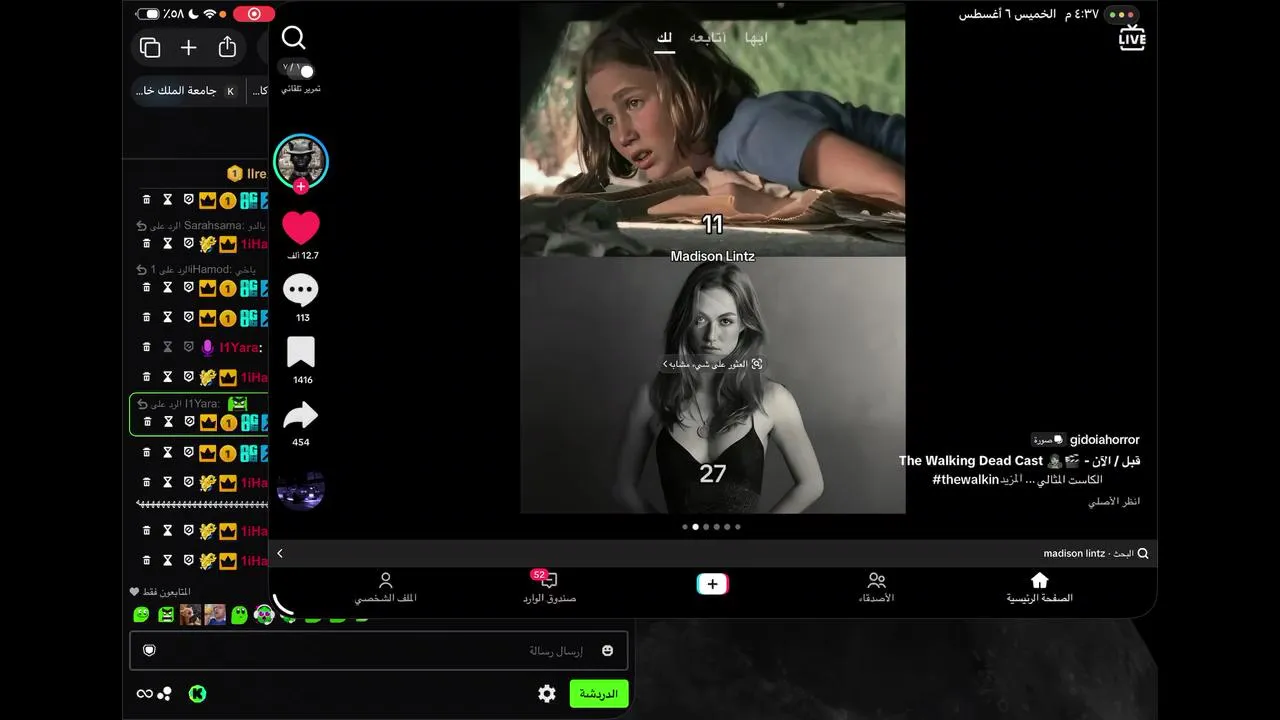Viewport: 1280px width, 720px height.
Task: Add a new Safari tab
Action: 188,47
